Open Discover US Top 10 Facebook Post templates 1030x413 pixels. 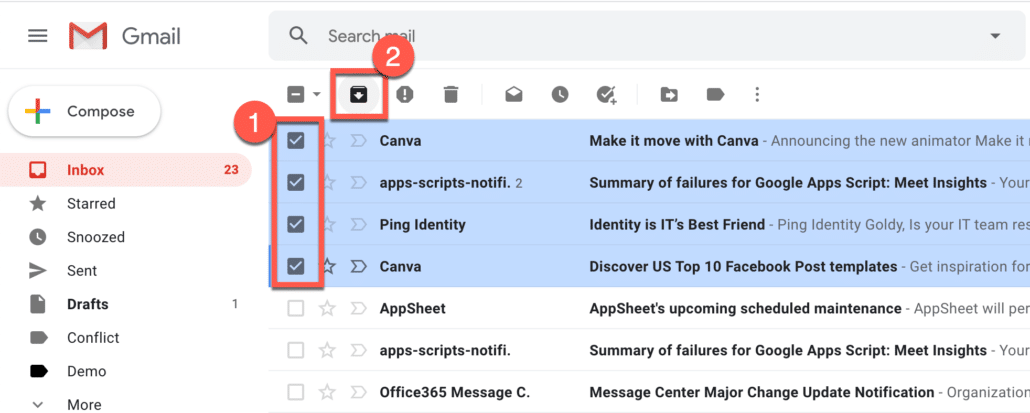743,267
